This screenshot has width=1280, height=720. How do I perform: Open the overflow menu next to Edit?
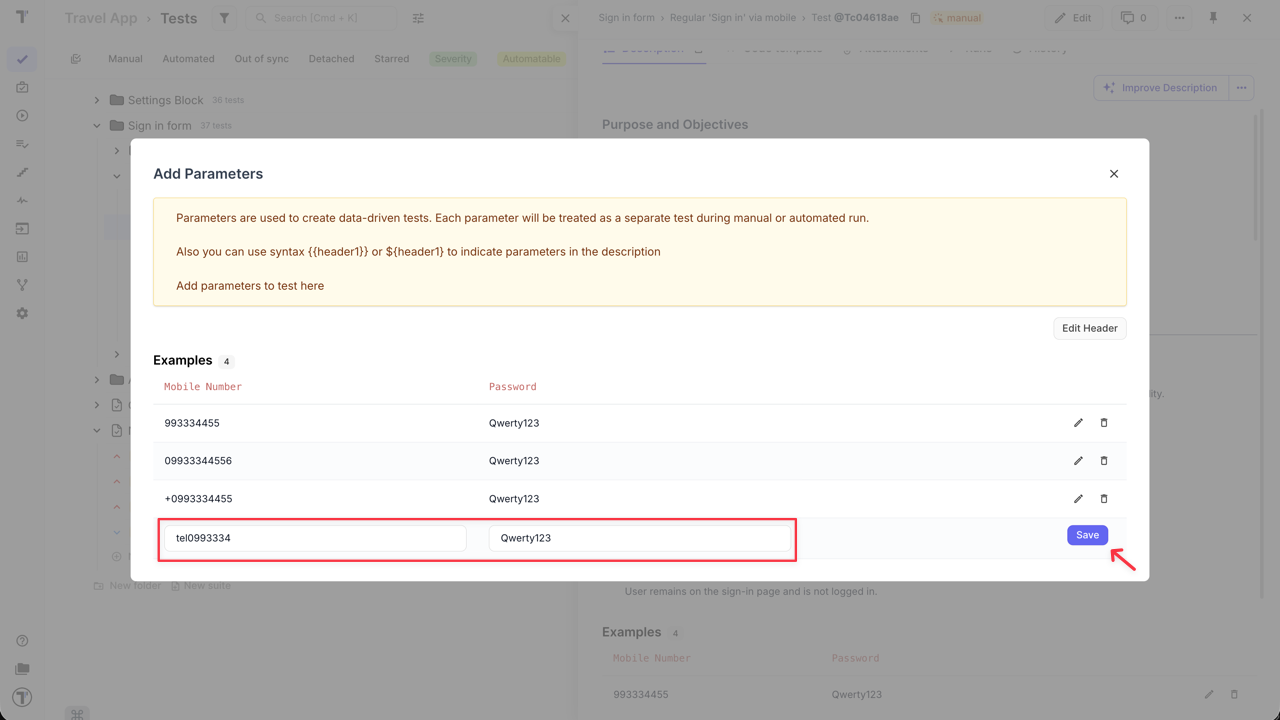[1177, 17]
